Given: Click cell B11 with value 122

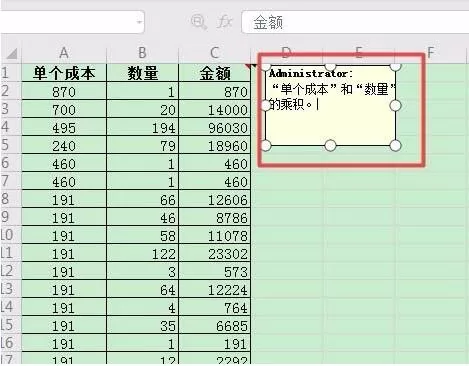Looking at the screenshot, I should tap(143, 253).
